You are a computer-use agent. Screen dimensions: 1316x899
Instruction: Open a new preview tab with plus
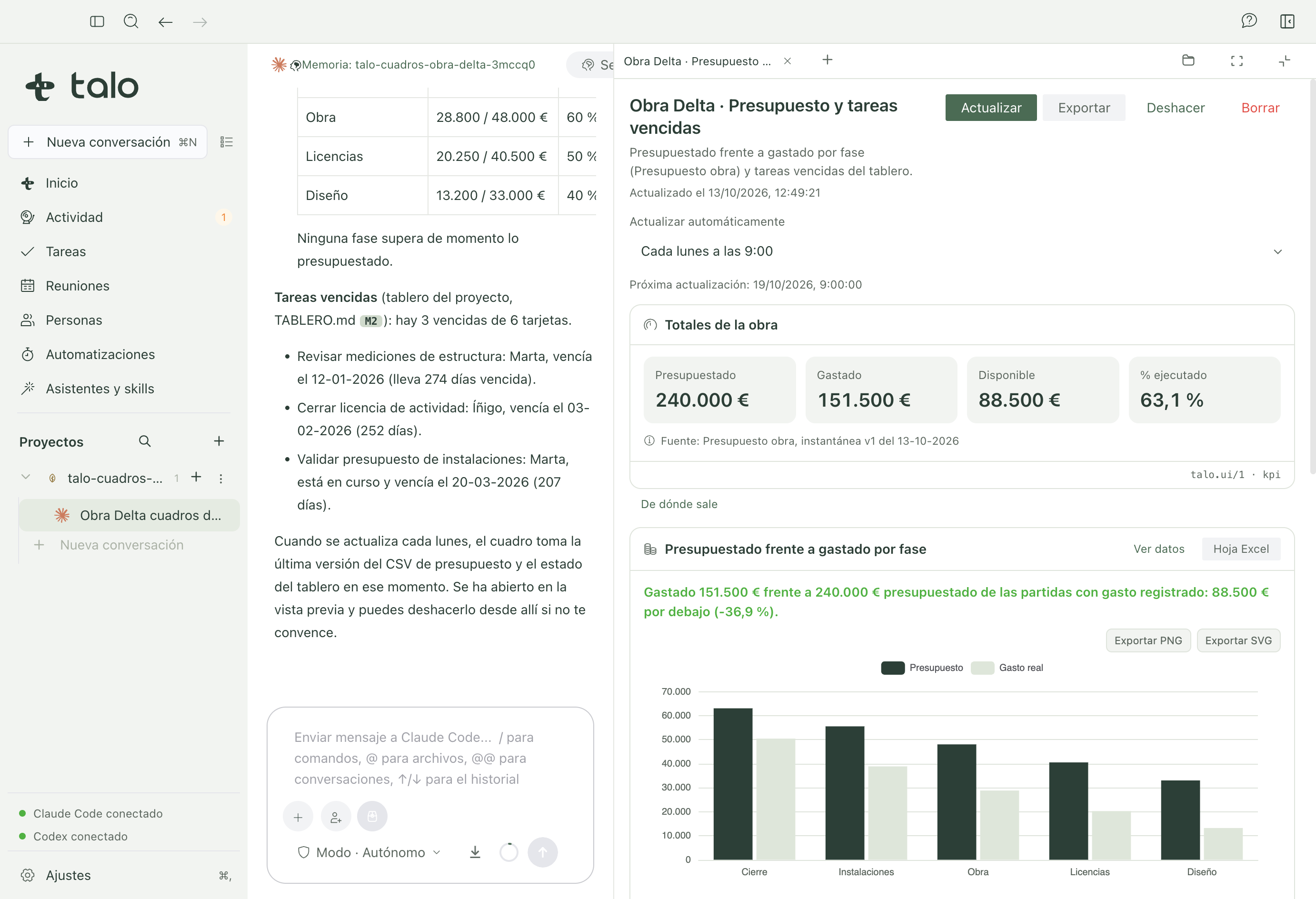click(827, 60)
